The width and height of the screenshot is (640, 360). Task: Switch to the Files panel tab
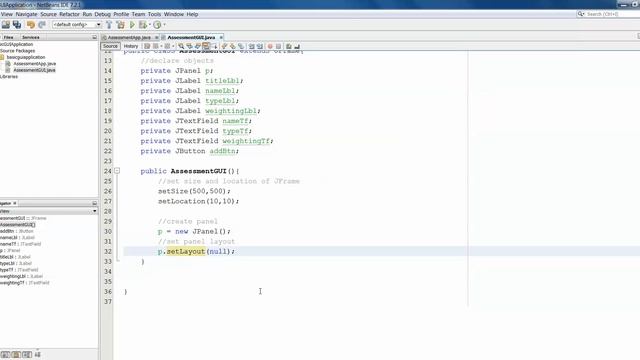tap(9, 37)
